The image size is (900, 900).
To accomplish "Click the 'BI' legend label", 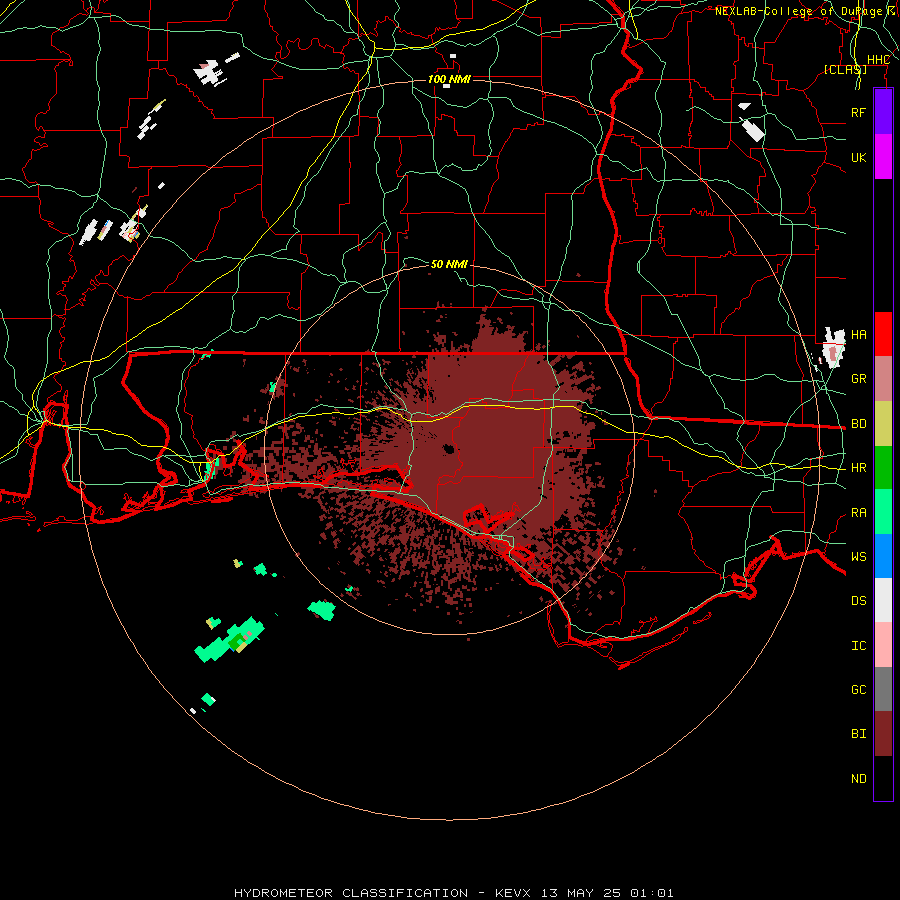I will coord(859,734).
